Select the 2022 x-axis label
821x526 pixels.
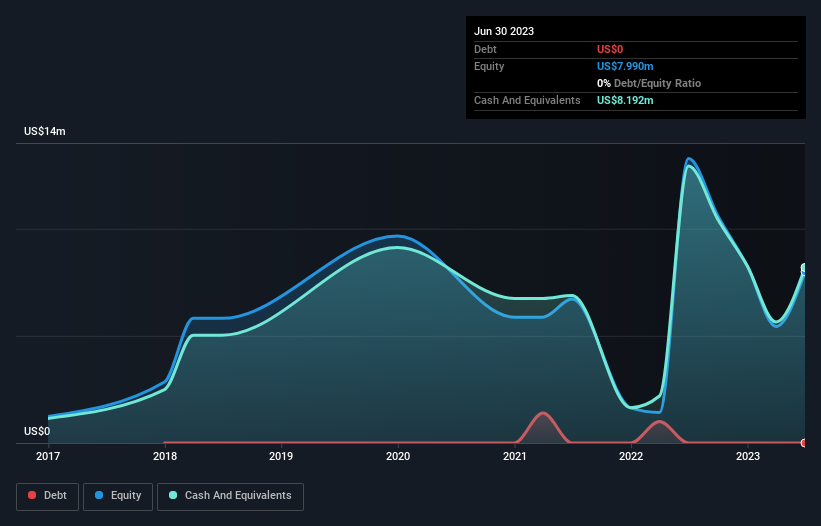(631, 456)
